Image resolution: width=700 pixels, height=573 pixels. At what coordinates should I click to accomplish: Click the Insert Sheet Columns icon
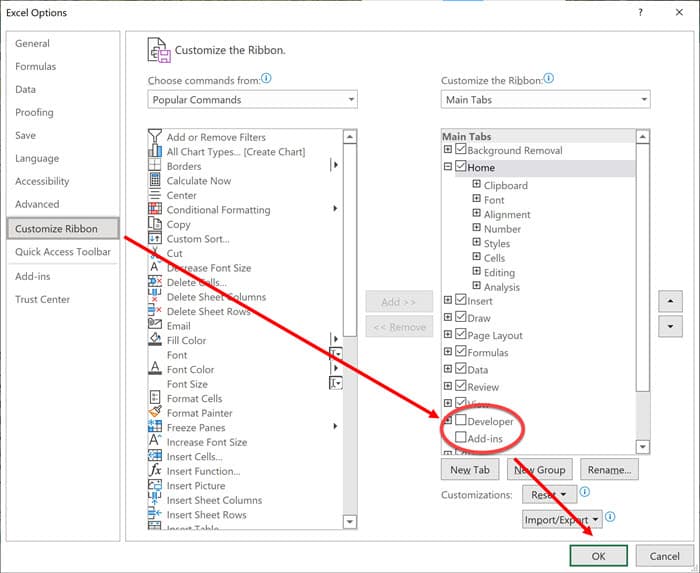pos(155,499)
